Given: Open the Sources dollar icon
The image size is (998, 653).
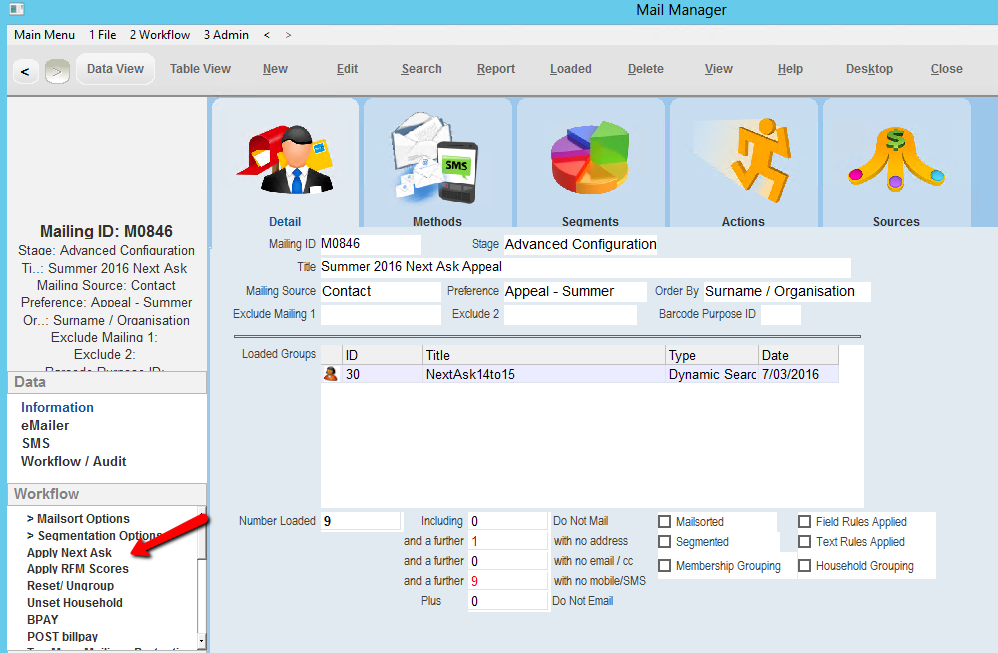Looking at the screenshot, I should pyautogui.click(x=896, y=159).
